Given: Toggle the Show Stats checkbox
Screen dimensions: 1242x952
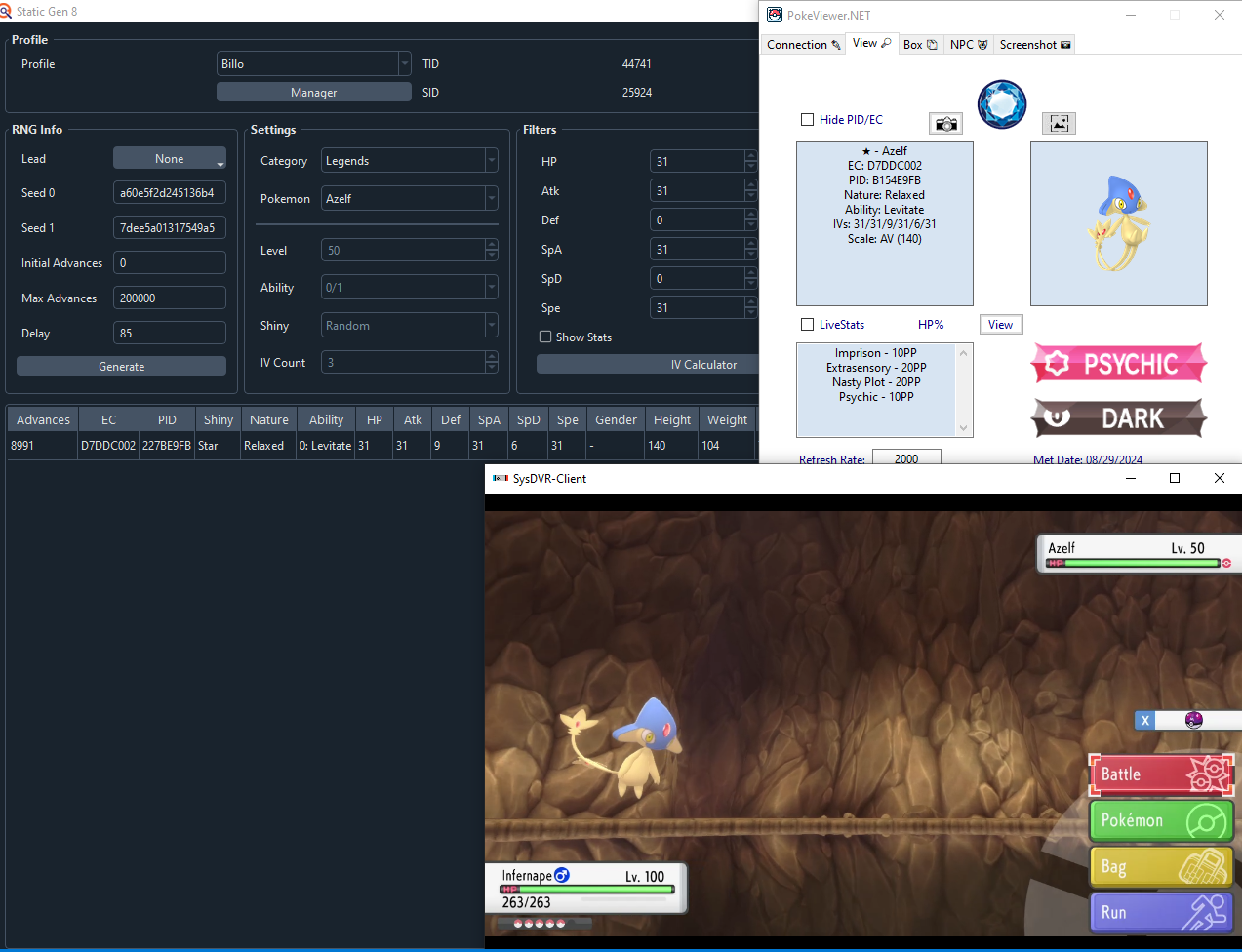Looking at the screenshot, I should coord(545,337).
